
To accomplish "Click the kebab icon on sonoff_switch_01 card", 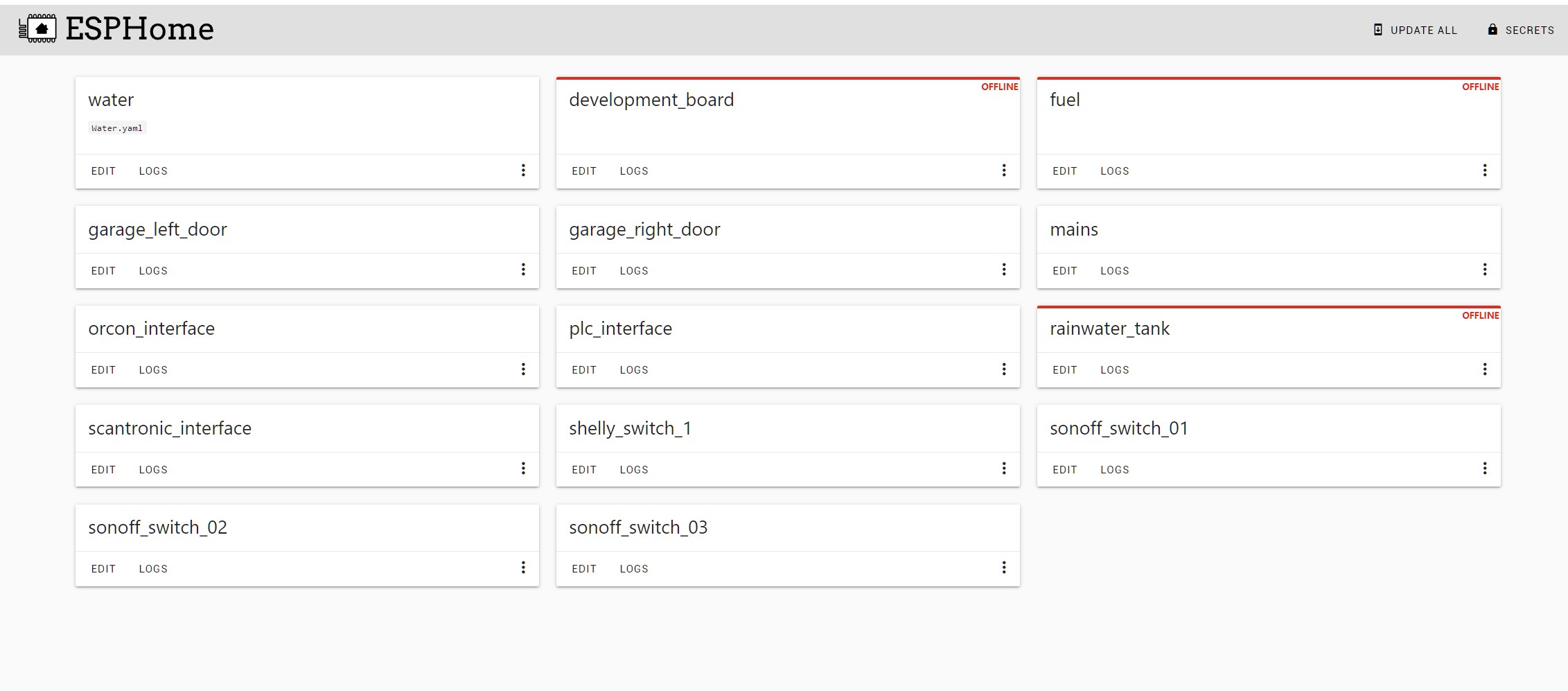I will [1485, 469].
